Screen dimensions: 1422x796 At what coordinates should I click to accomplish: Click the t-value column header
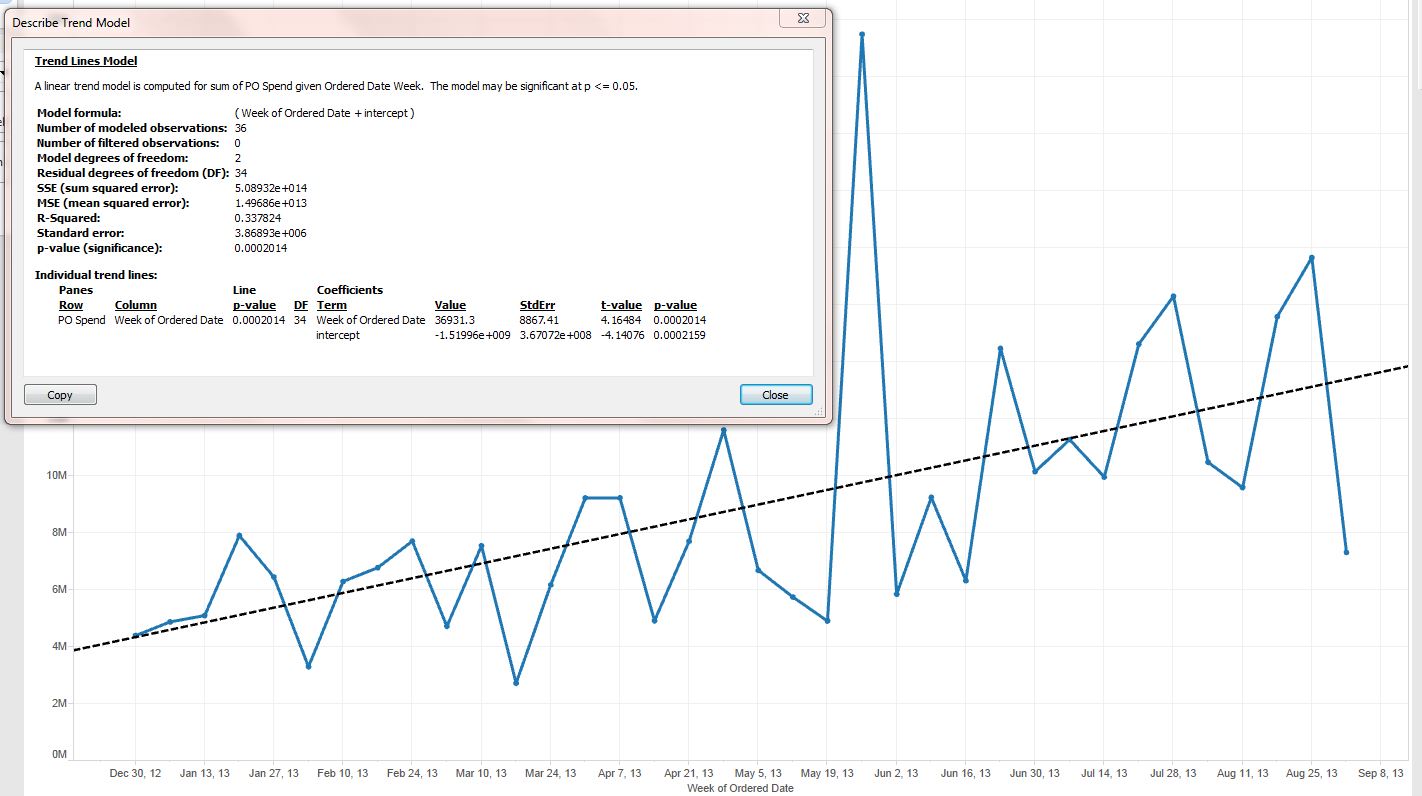coord(623,305)
